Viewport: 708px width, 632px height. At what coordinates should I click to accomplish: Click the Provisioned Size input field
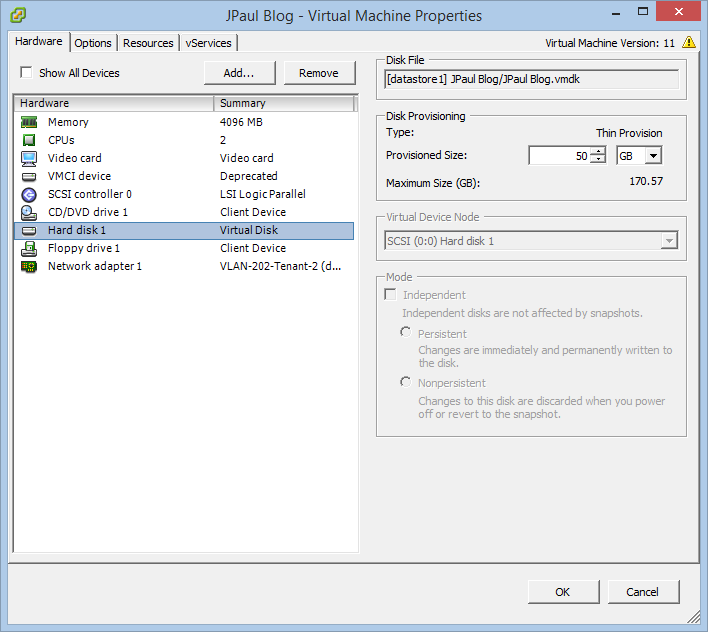pyautogui.click(x=560, y=156)
